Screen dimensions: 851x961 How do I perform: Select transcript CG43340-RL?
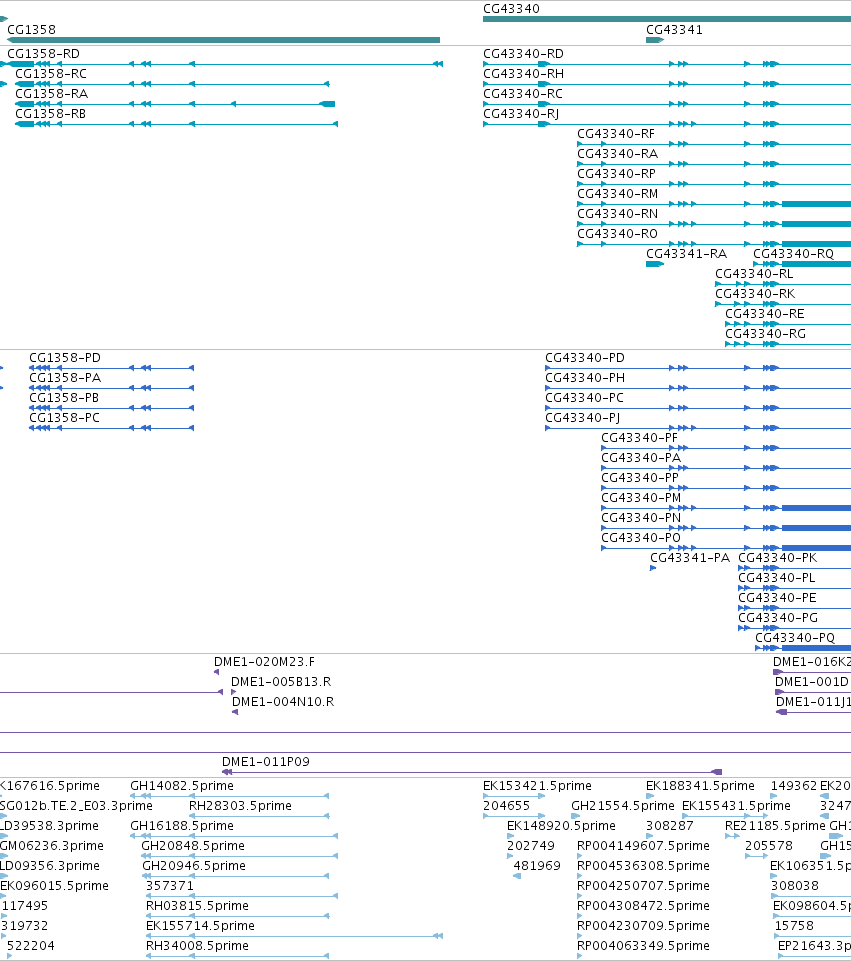pos(783,284)
